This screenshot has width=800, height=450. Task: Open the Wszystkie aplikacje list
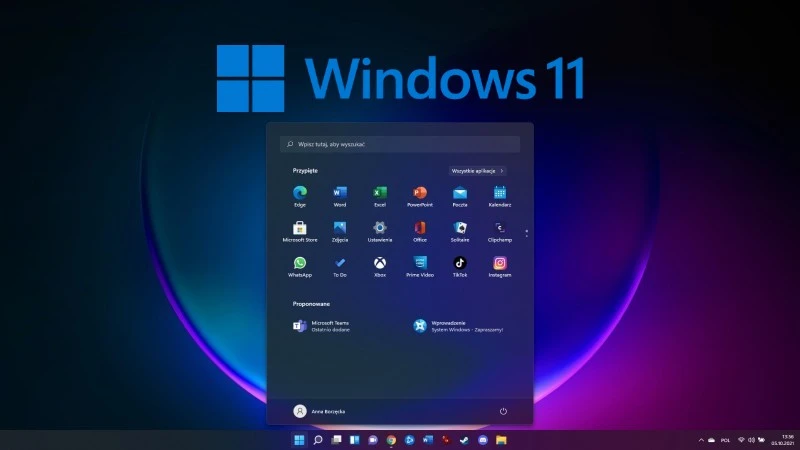pyautogui.click(x=478, y=171)
